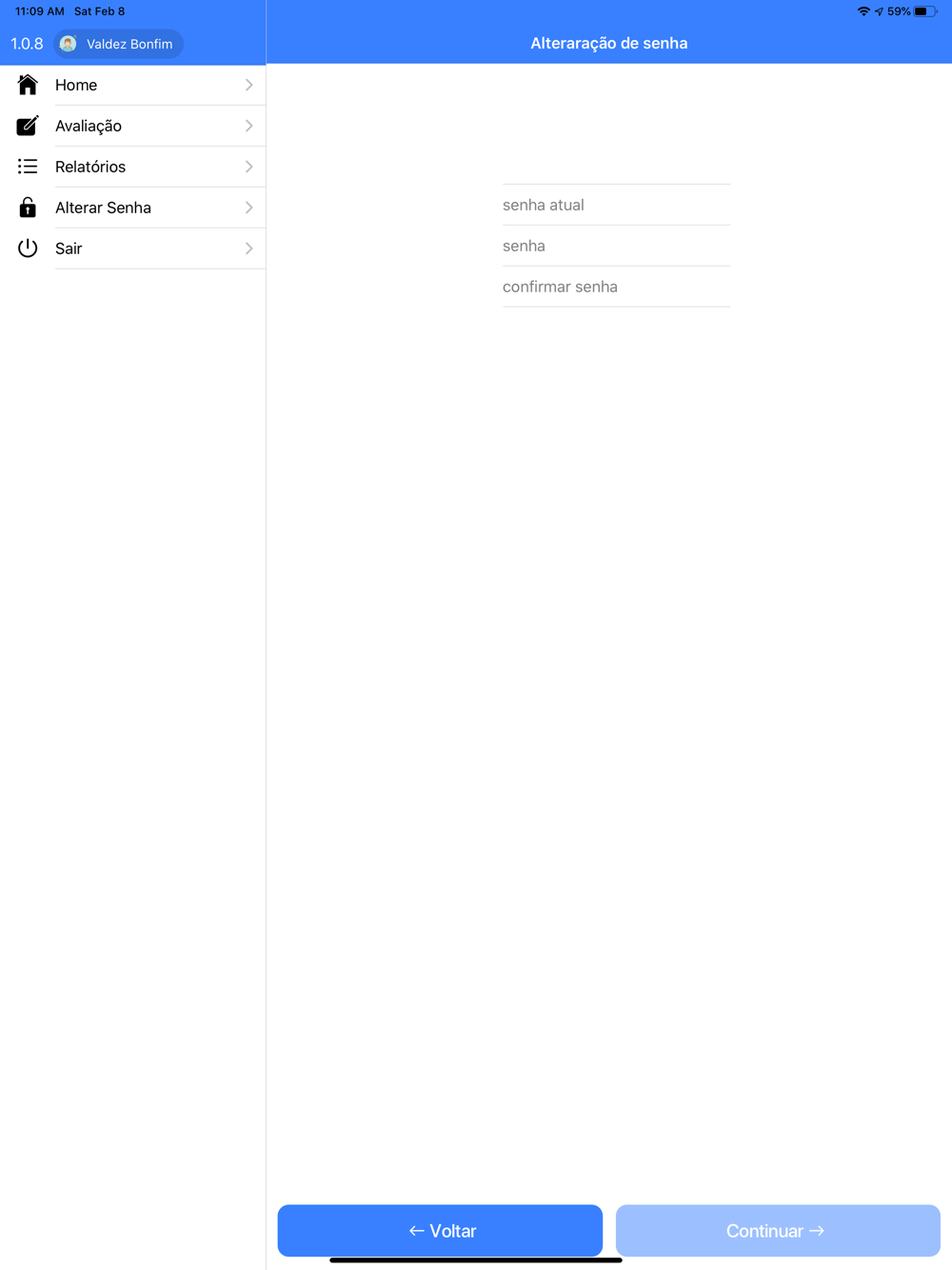Tap the Wi-Fi status icon

click(863, 11)
